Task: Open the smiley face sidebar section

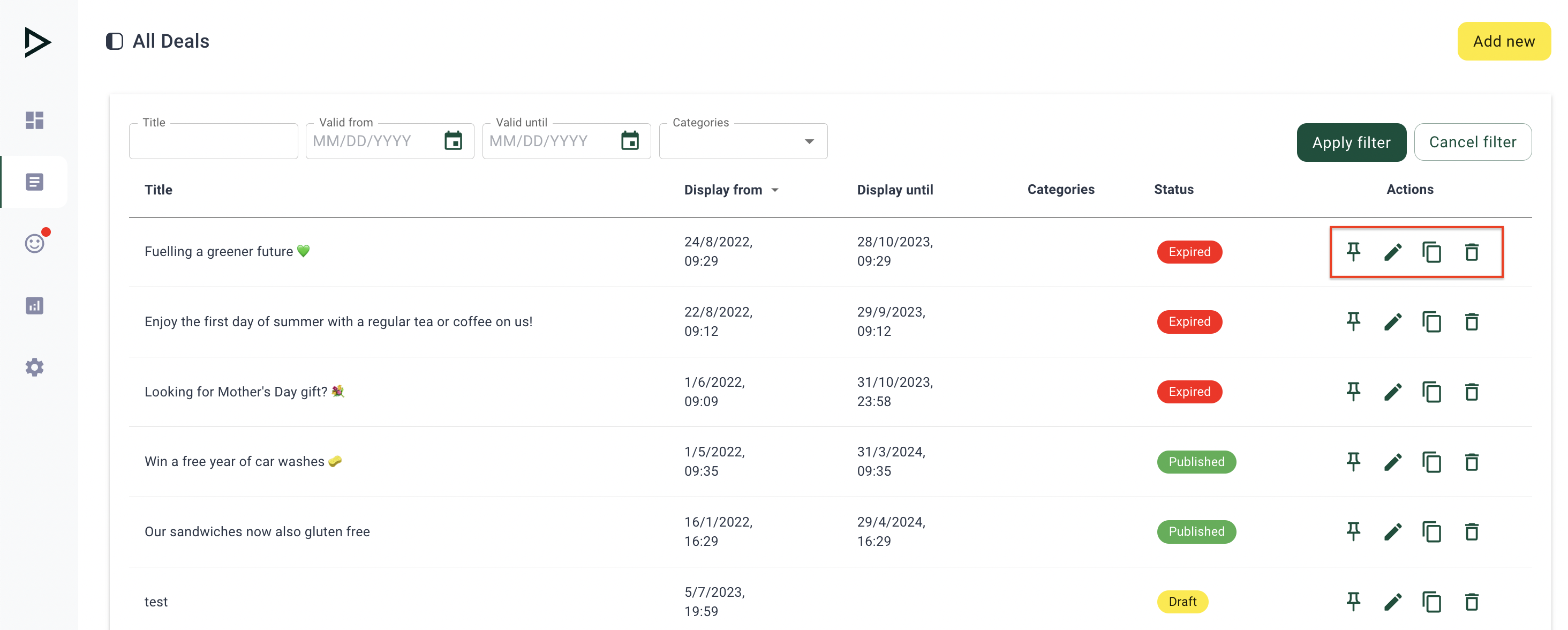Action: pyautogui.click(x=35, y=243)
